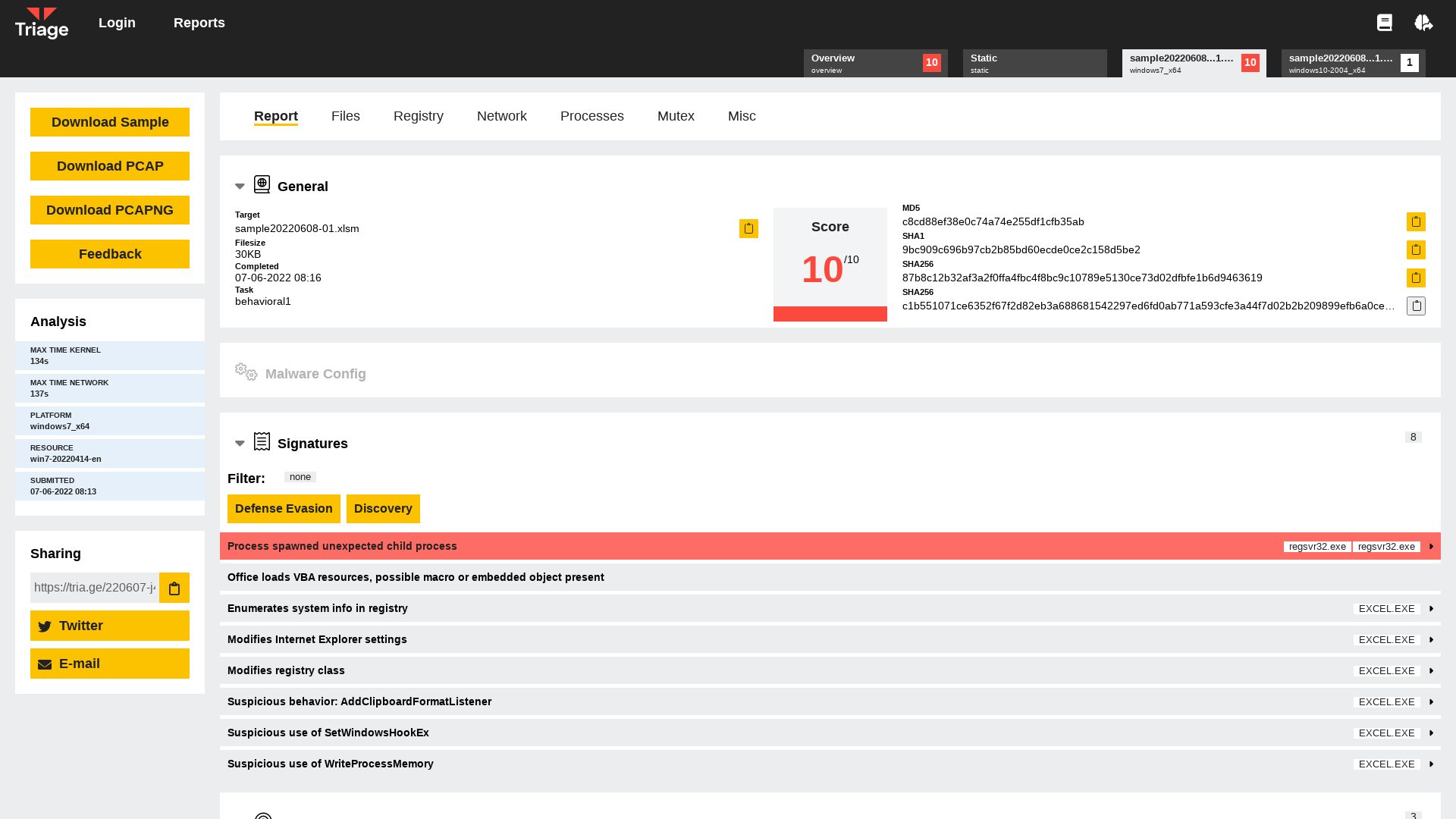Open the documentation book icon top right
The height and width of the screenshot is (819, 1456).
[1385, 22]
